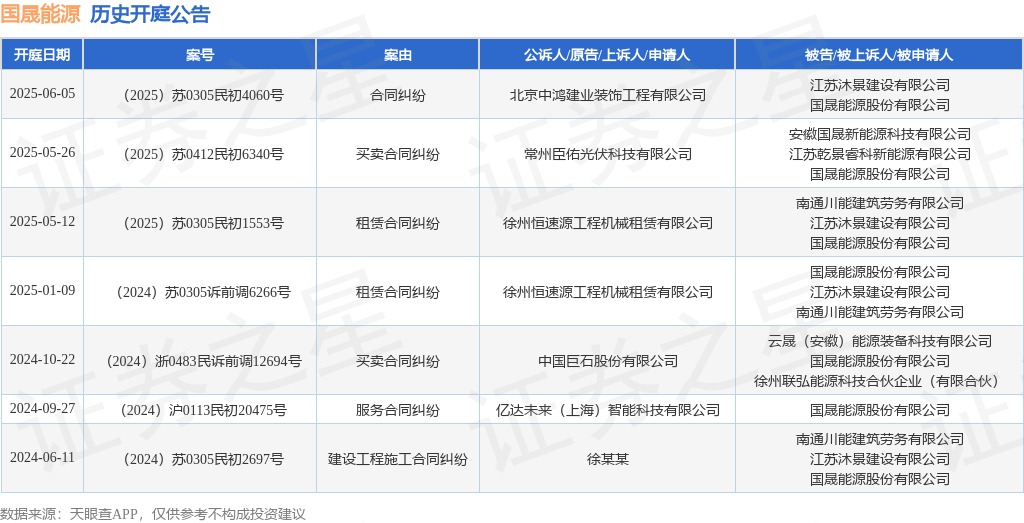Viewport: 1024px width, 523px height.
Task: Click 国晟能源股份有限公司 in the 2025-05-26 row
Action: click(x=880, y=174)
